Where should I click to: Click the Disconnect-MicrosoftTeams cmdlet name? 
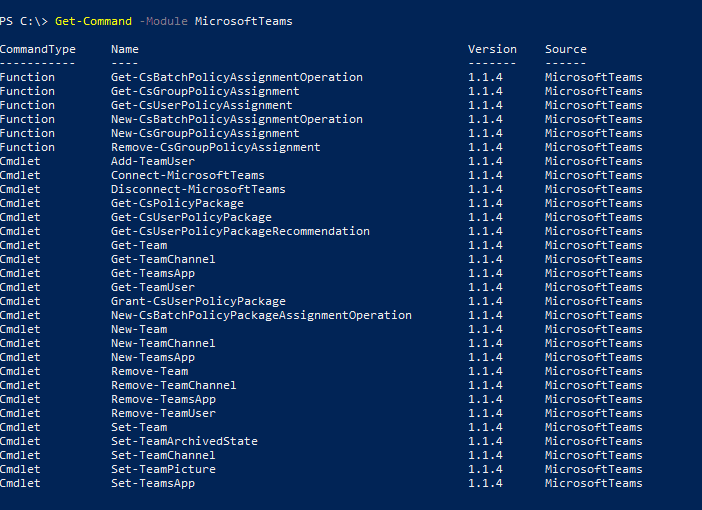pos(198,189)
